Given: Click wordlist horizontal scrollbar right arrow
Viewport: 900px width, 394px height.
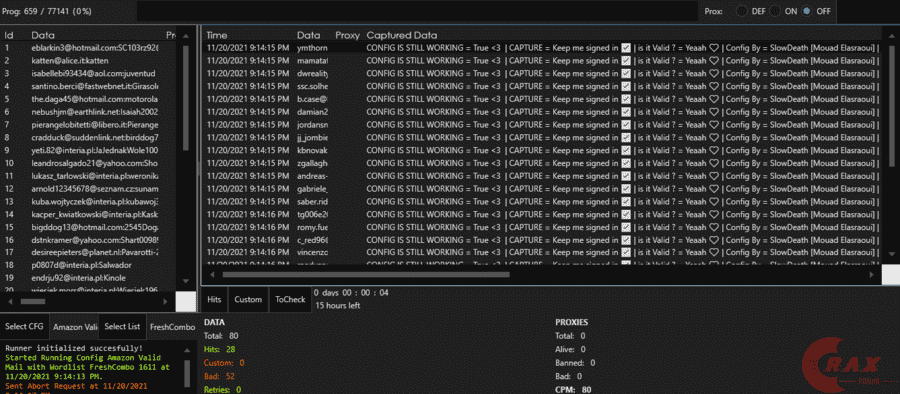Looking at the screenshot, I should click(x=165, y=301).
